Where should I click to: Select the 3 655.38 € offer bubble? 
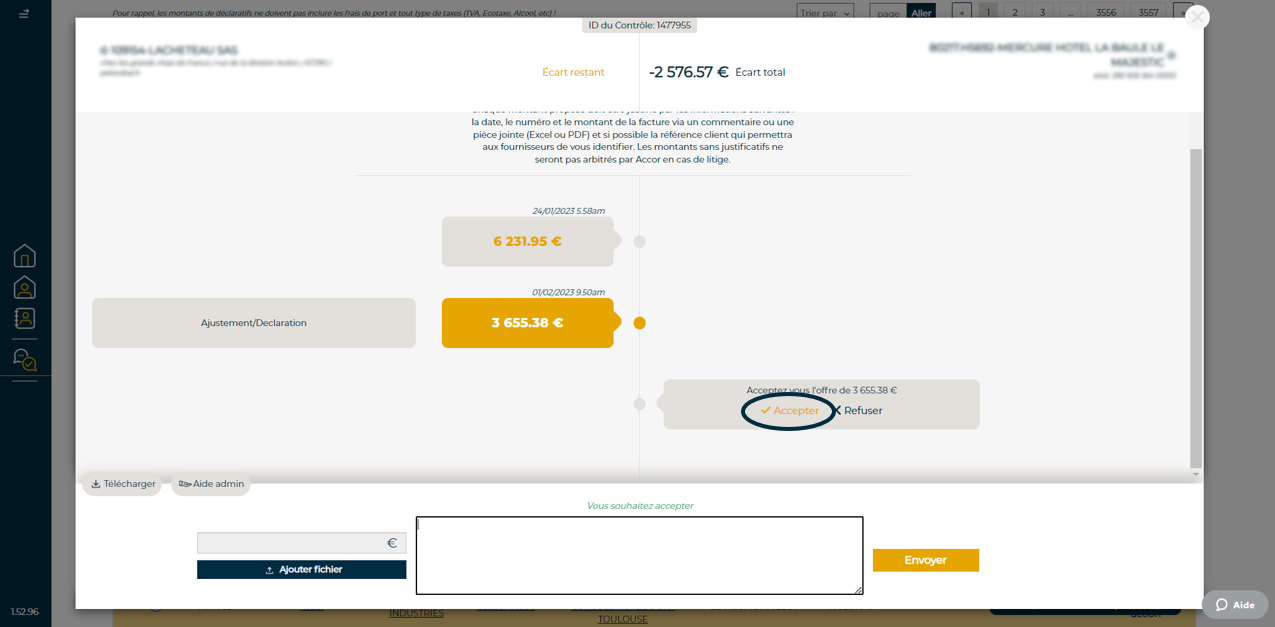tap(528, 323)
